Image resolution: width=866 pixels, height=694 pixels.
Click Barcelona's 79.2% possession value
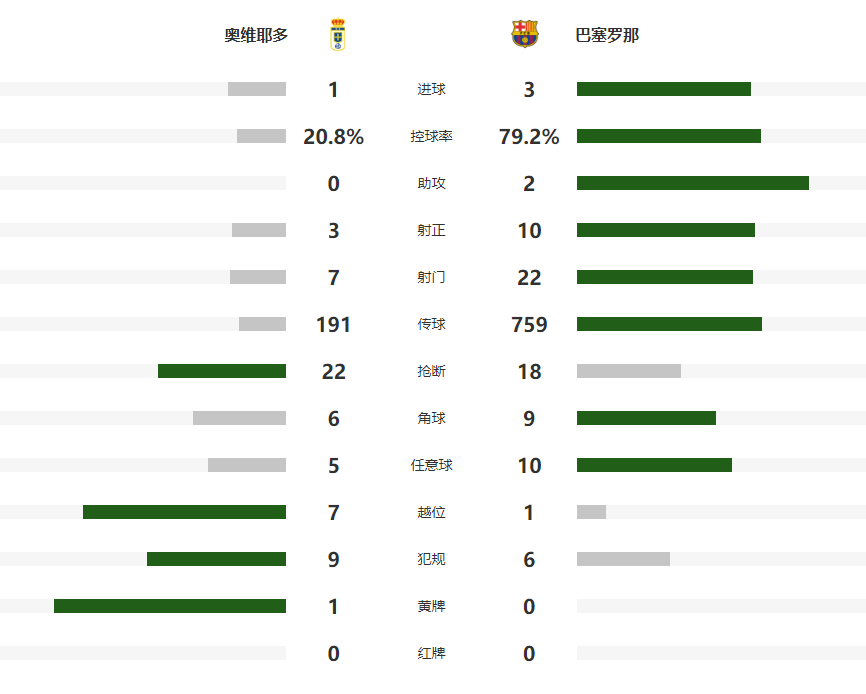coord(529,137)
